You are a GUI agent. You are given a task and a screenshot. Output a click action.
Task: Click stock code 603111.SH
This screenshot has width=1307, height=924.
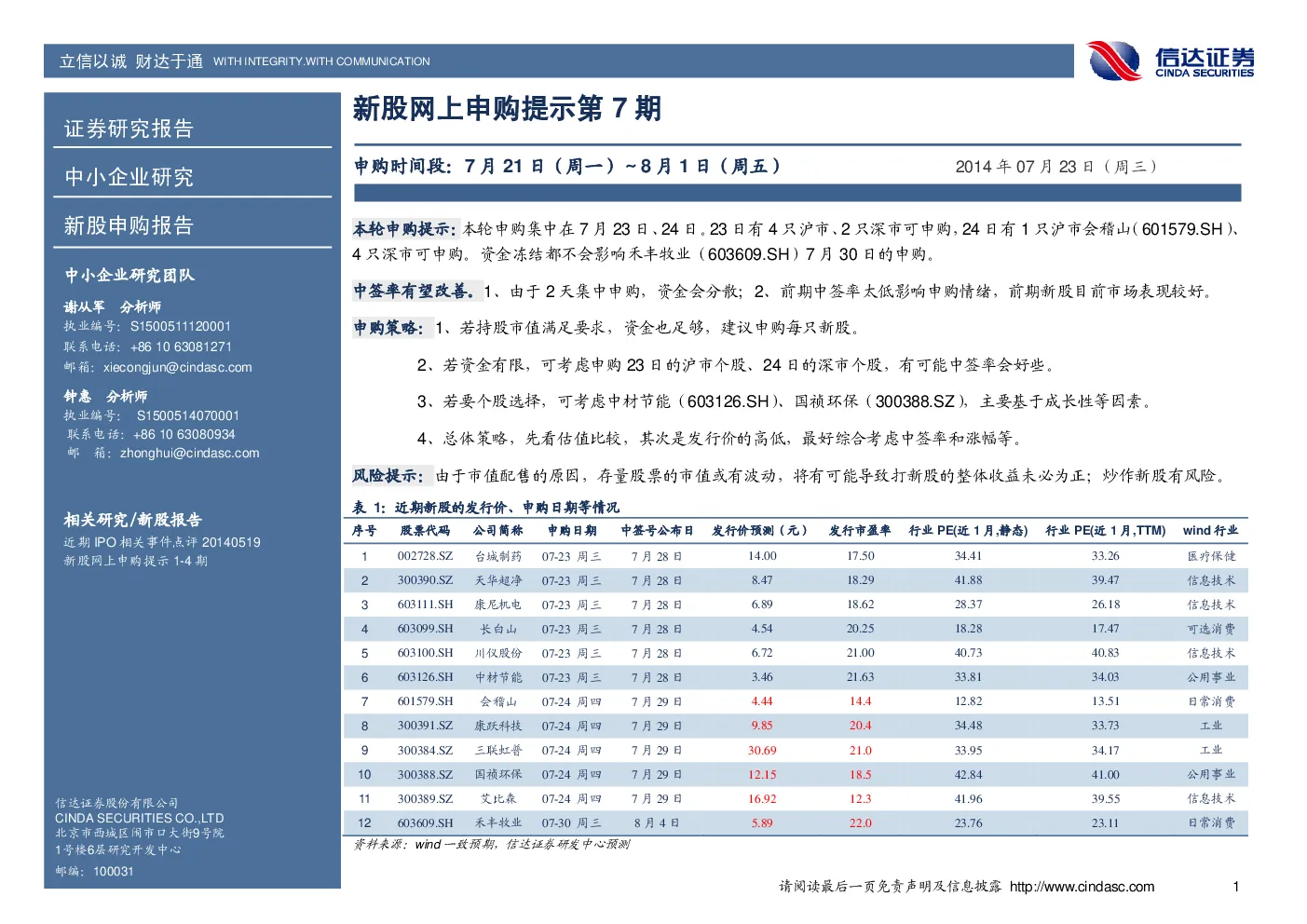click(x=425, y=605)
